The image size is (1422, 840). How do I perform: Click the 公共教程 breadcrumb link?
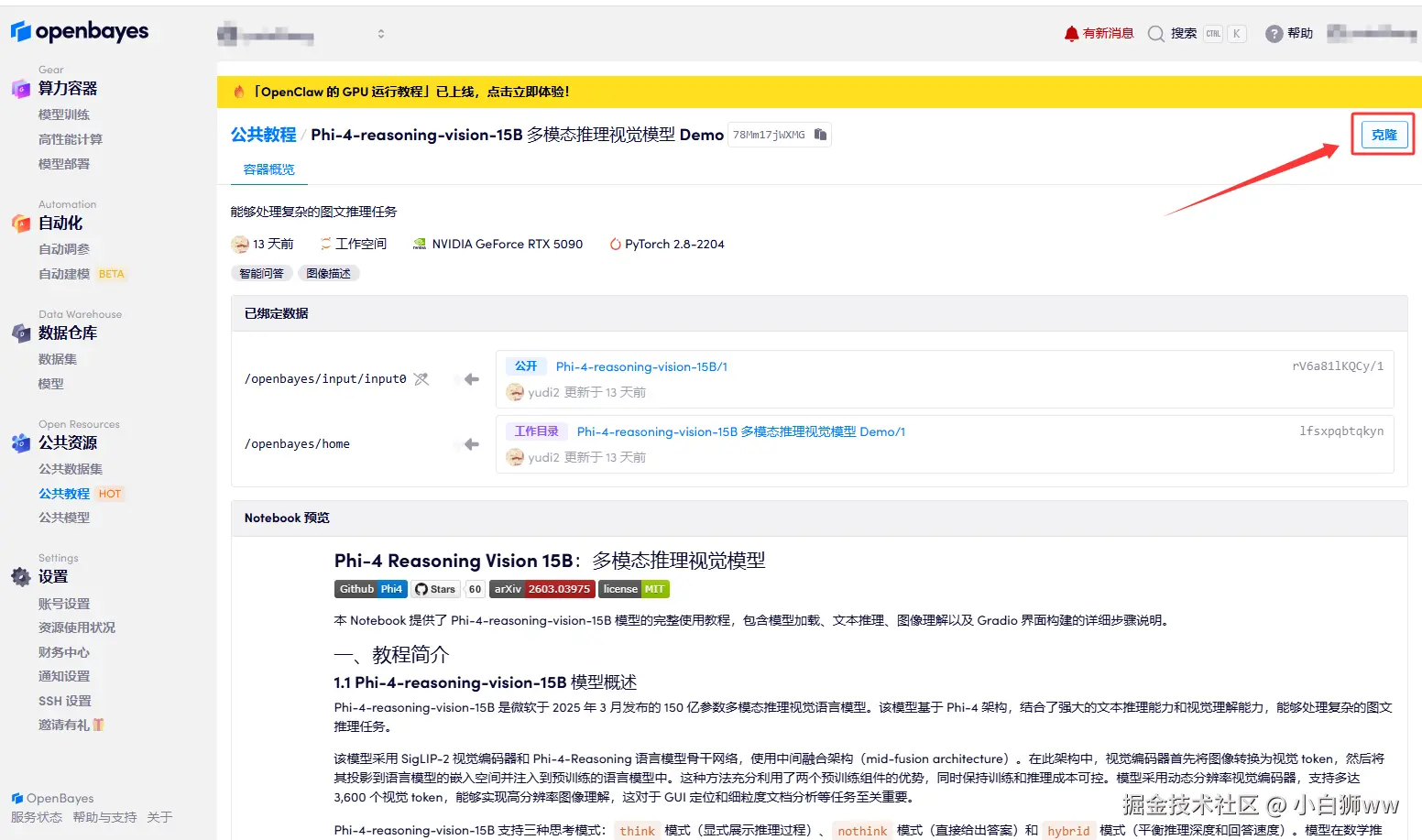264,135
